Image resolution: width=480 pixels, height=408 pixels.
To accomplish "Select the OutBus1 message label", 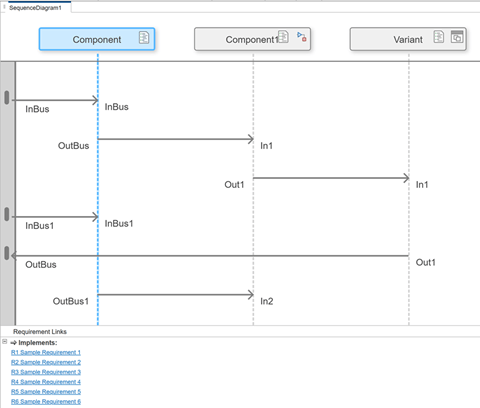I will (x=71, y=301).
